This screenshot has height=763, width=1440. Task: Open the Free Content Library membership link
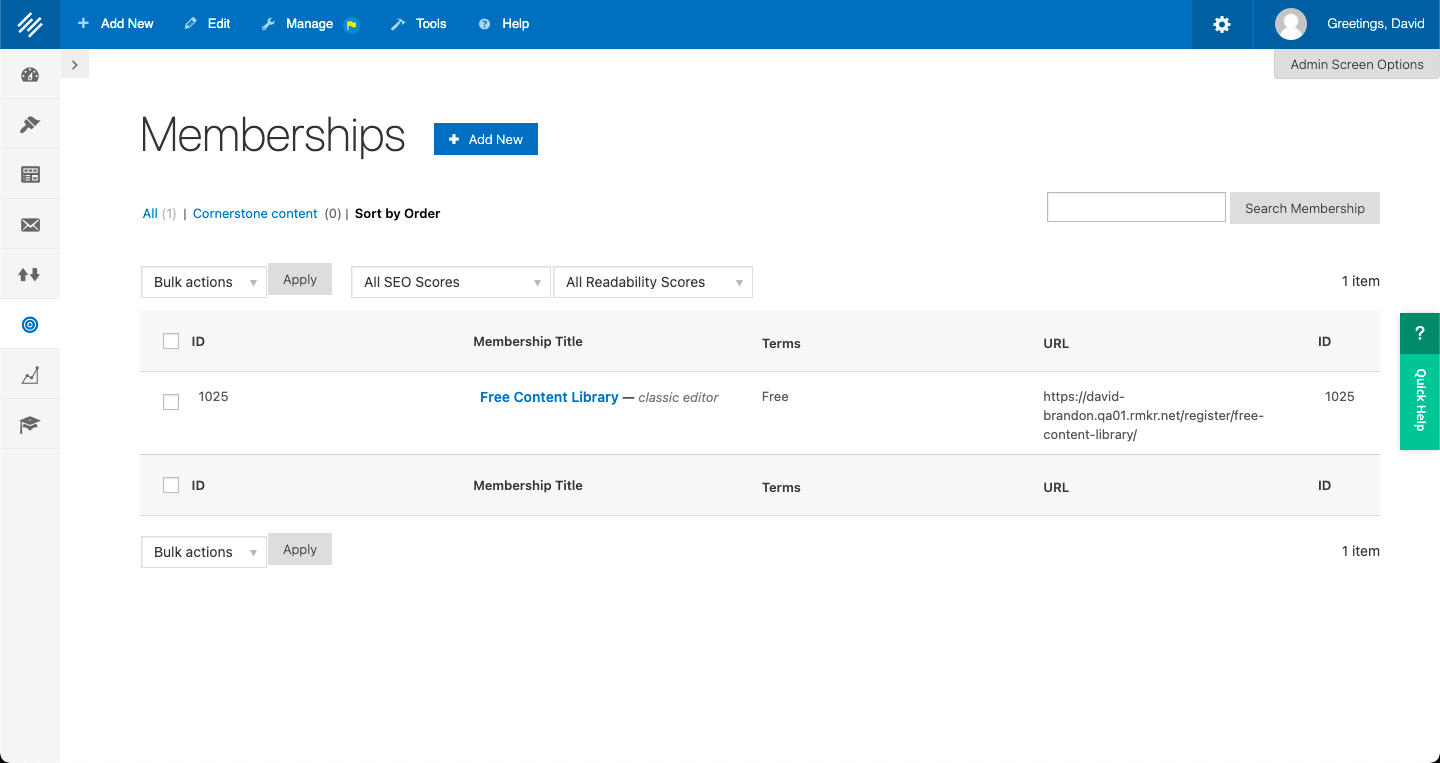549,396
